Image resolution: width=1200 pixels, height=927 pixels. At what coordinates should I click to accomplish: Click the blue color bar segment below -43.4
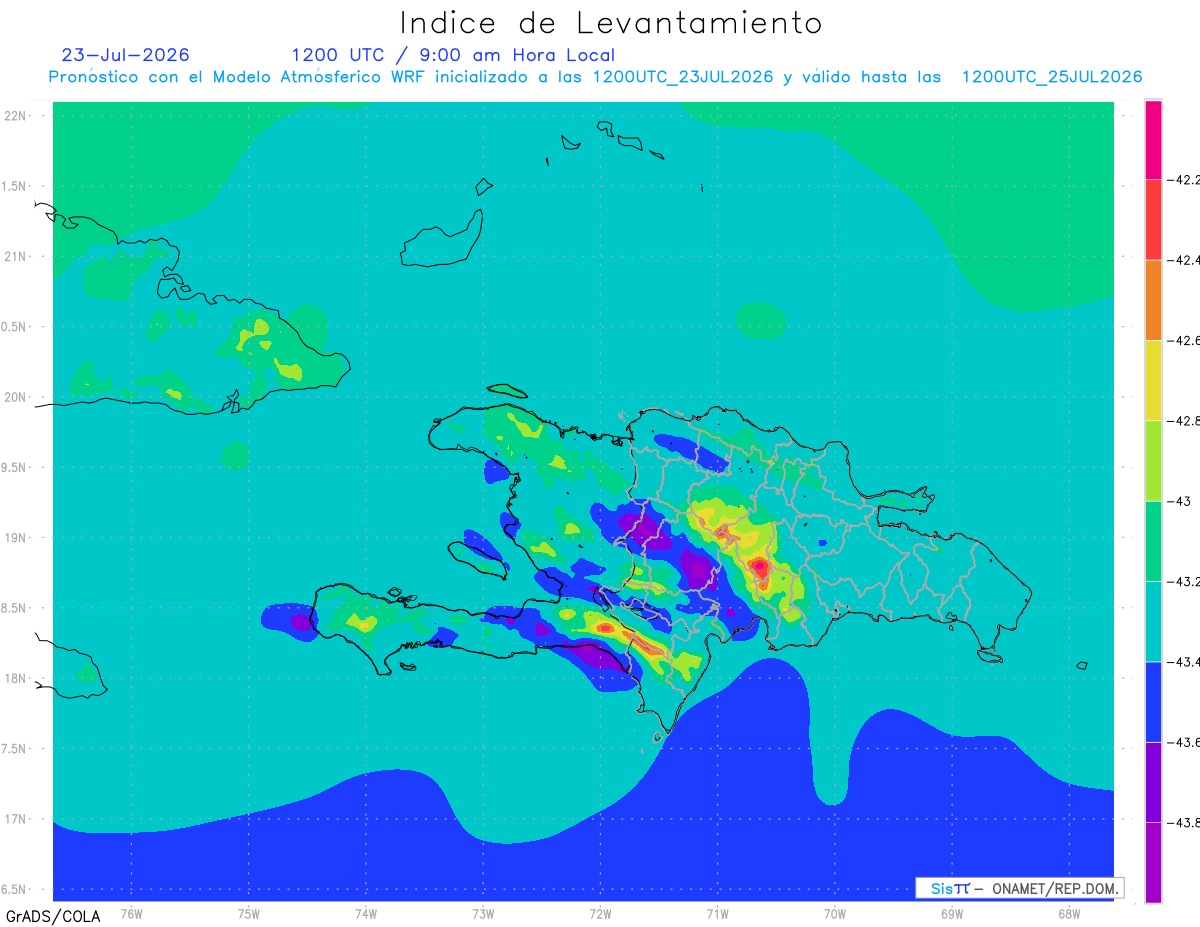tap(1153, 701)
